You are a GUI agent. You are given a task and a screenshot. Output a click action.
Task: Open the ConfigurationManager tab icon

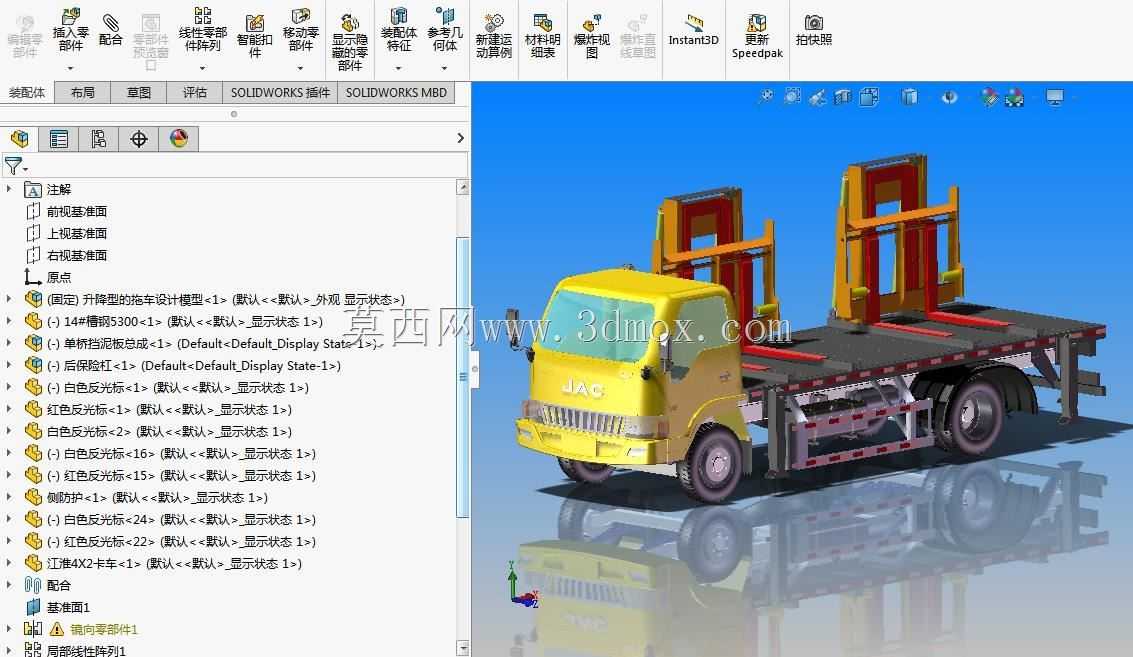coord(98,139)
